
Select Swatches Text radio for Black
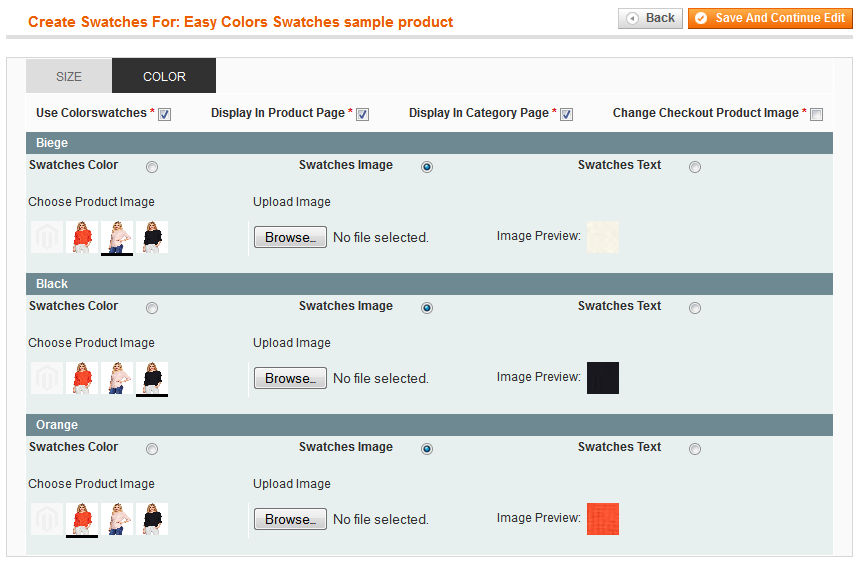(695, 308)
